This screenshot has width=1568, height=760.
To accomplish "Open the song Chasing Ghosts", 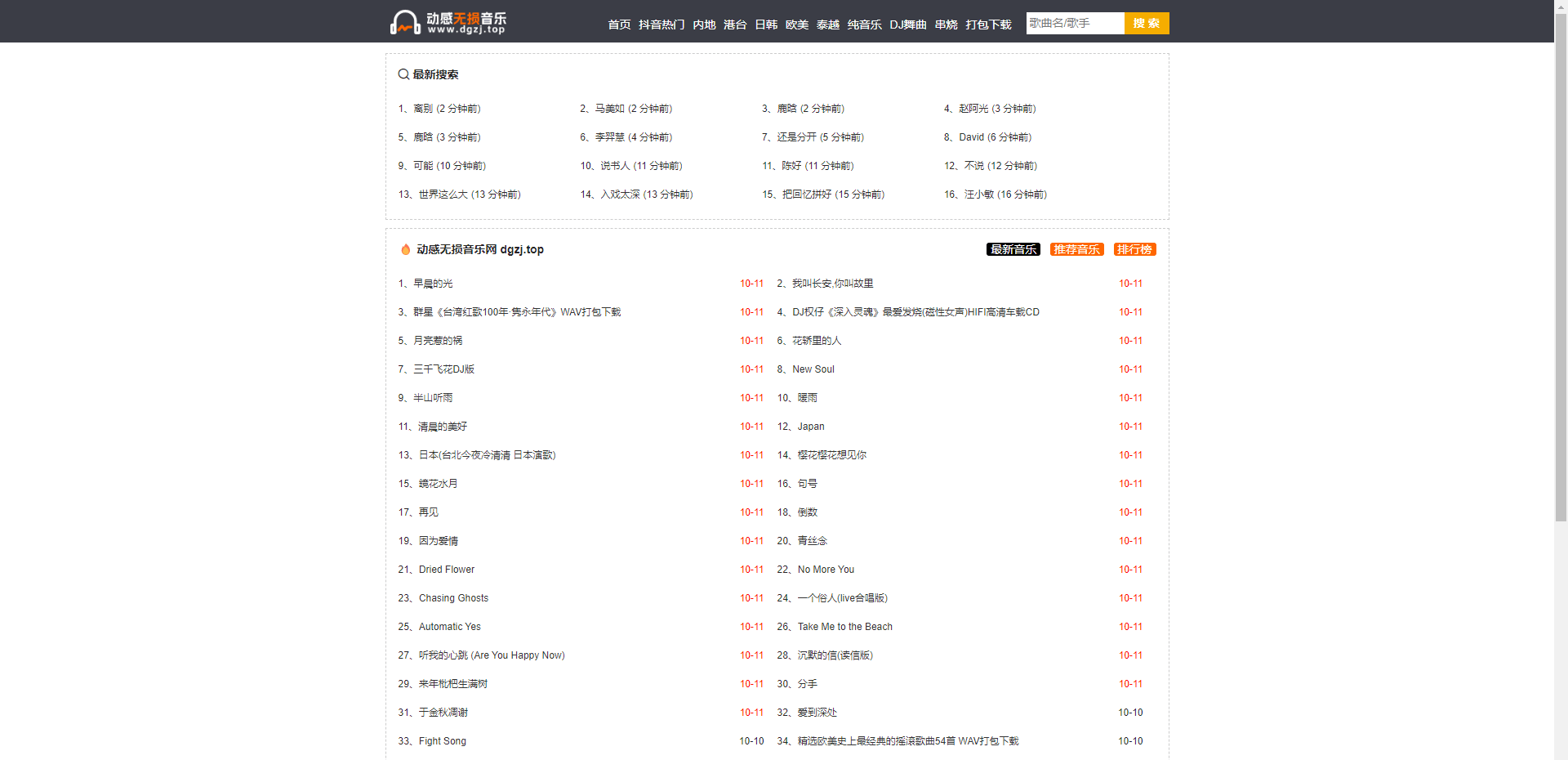I will (x=453, y=598).
